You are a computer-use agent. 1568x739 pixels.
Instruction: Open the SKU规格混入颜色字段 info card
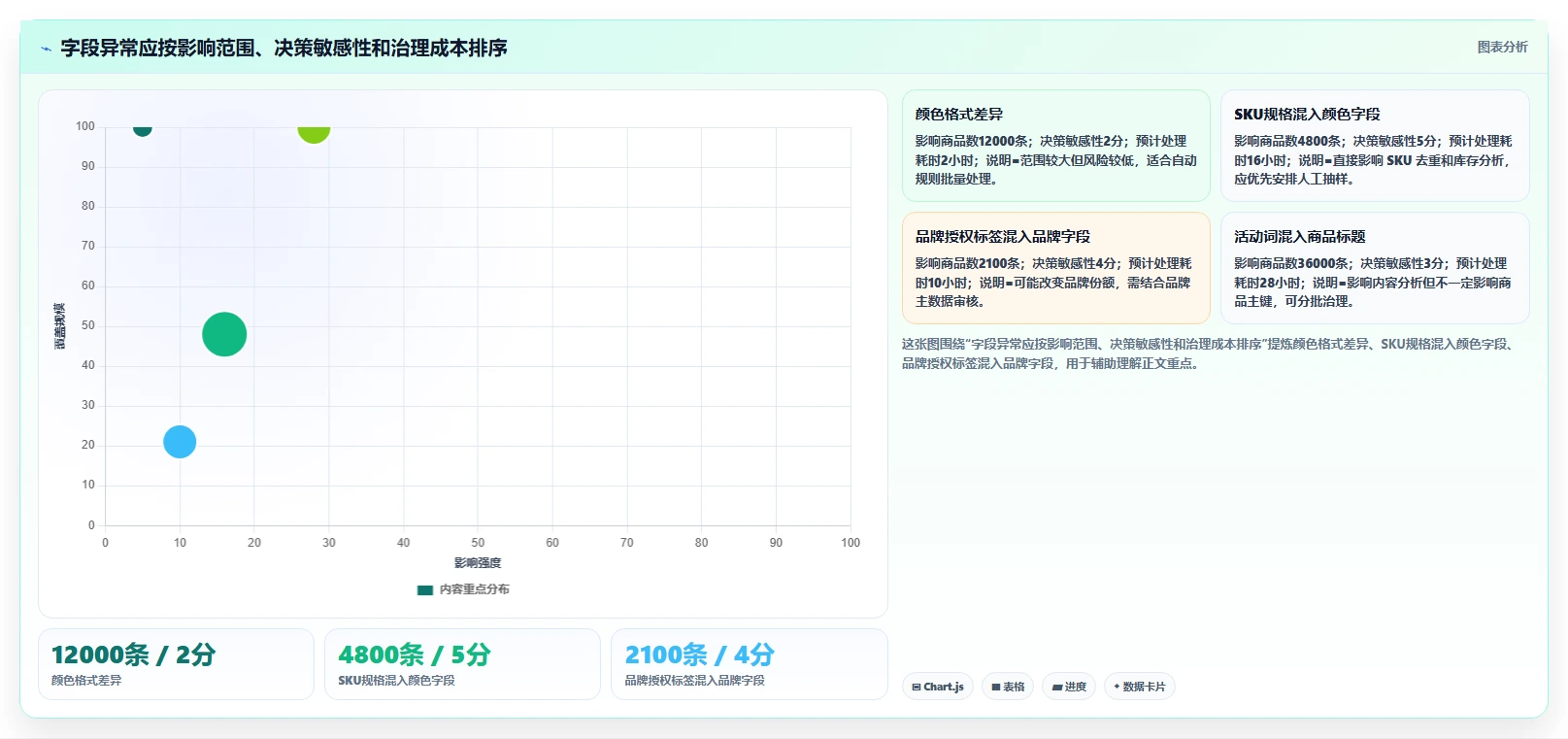[1375, 146]
